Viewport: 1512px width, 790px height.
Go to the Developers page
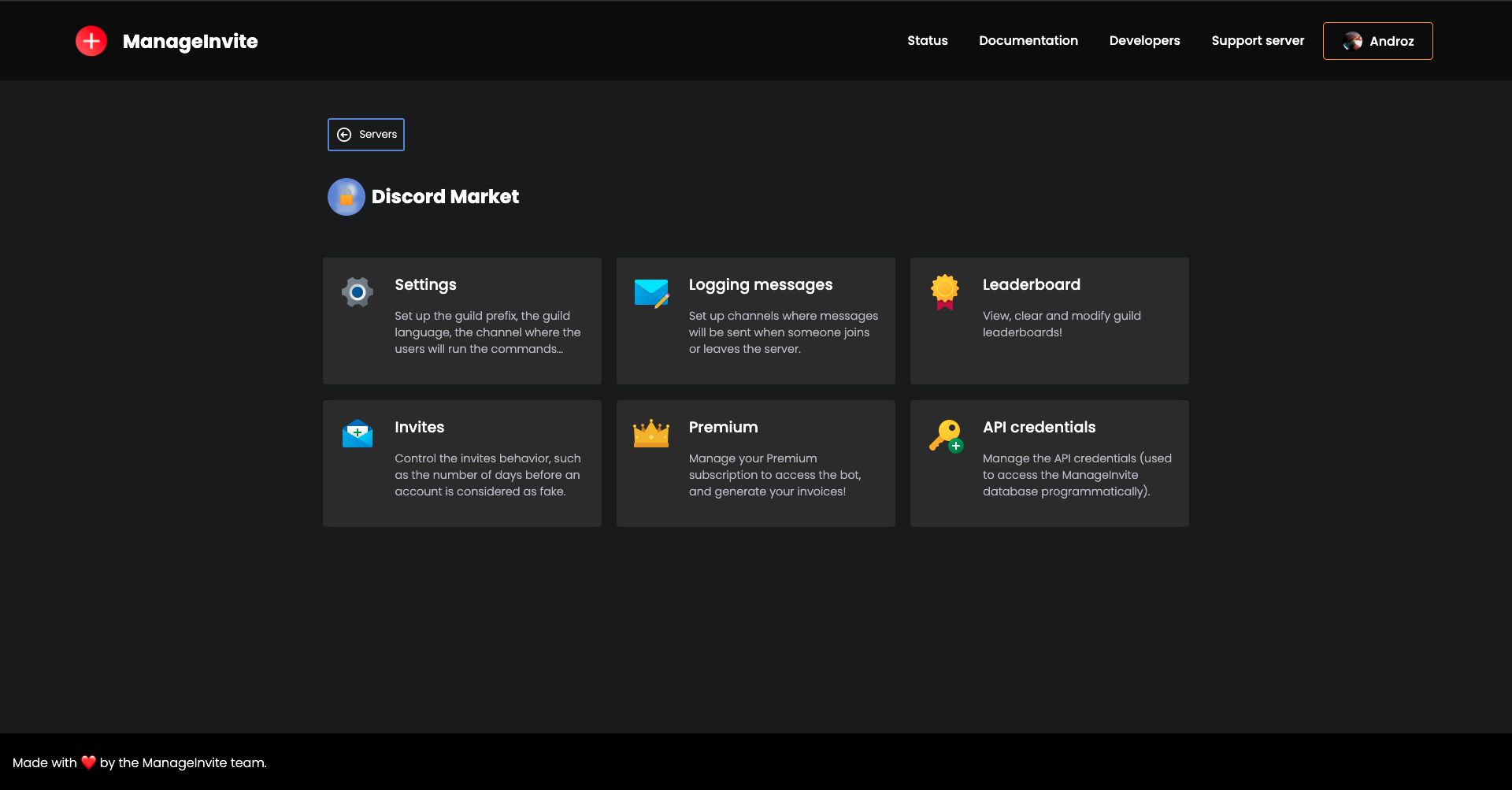coord(1145,41)
